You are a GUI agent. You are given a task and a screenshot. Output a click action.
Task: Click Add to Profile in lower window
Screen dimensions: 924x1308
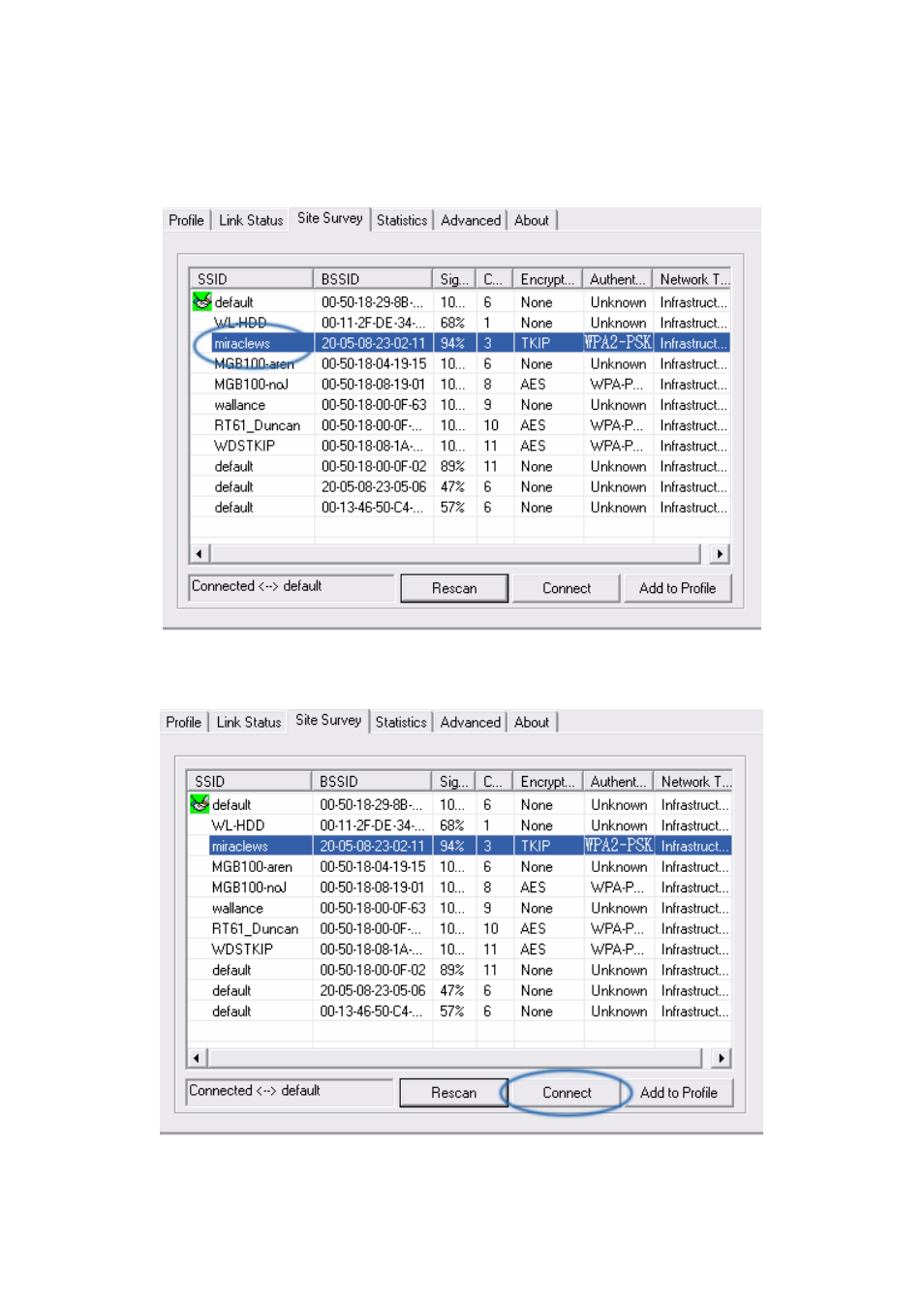point(679,1092)
